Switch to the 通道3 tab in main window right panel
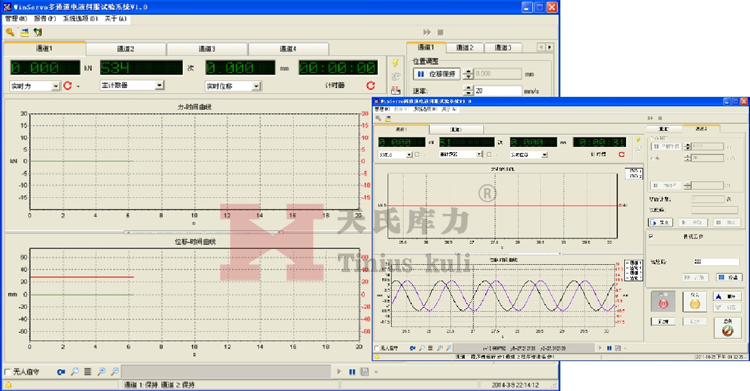Image resolution: width=750 pixels, height=391 pixels. tap(503, 47)
